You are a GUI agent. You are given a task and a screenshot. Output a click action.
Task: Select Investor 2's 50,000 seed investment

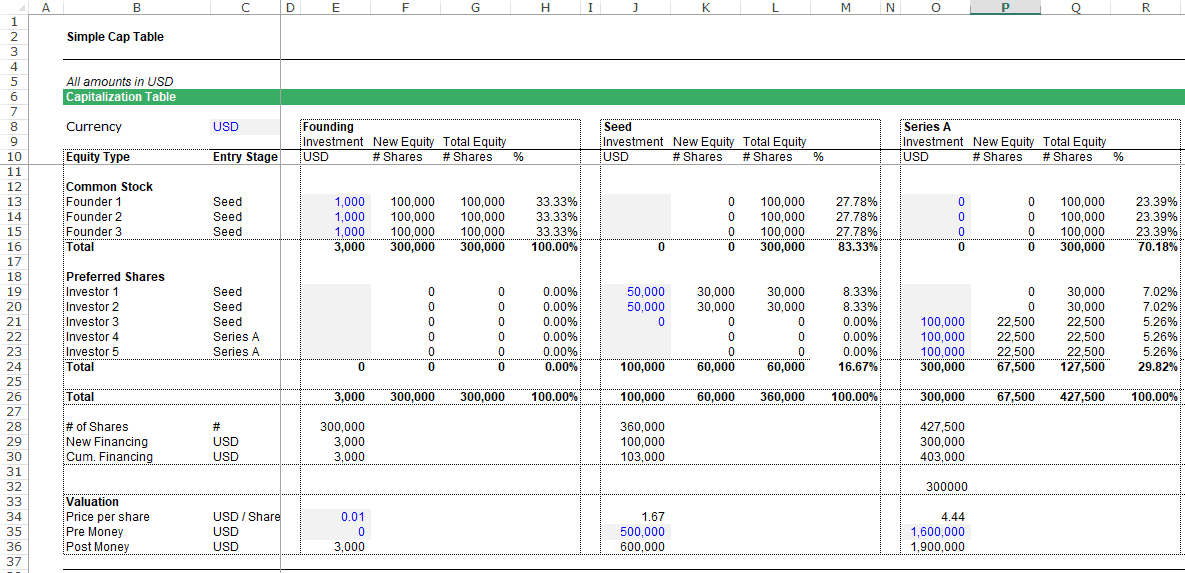tap(636, 307)
